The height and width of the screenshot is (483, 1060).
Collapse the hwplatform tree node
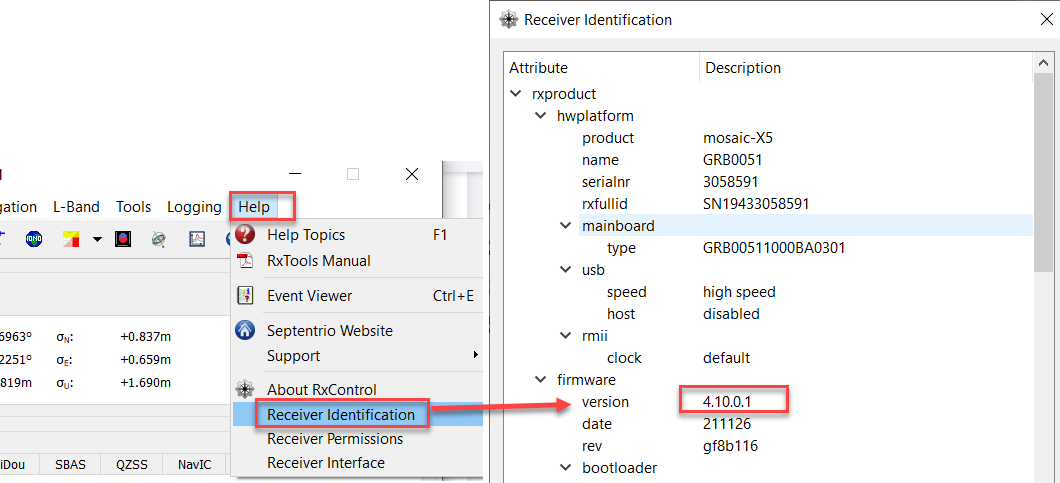(541, 116)
